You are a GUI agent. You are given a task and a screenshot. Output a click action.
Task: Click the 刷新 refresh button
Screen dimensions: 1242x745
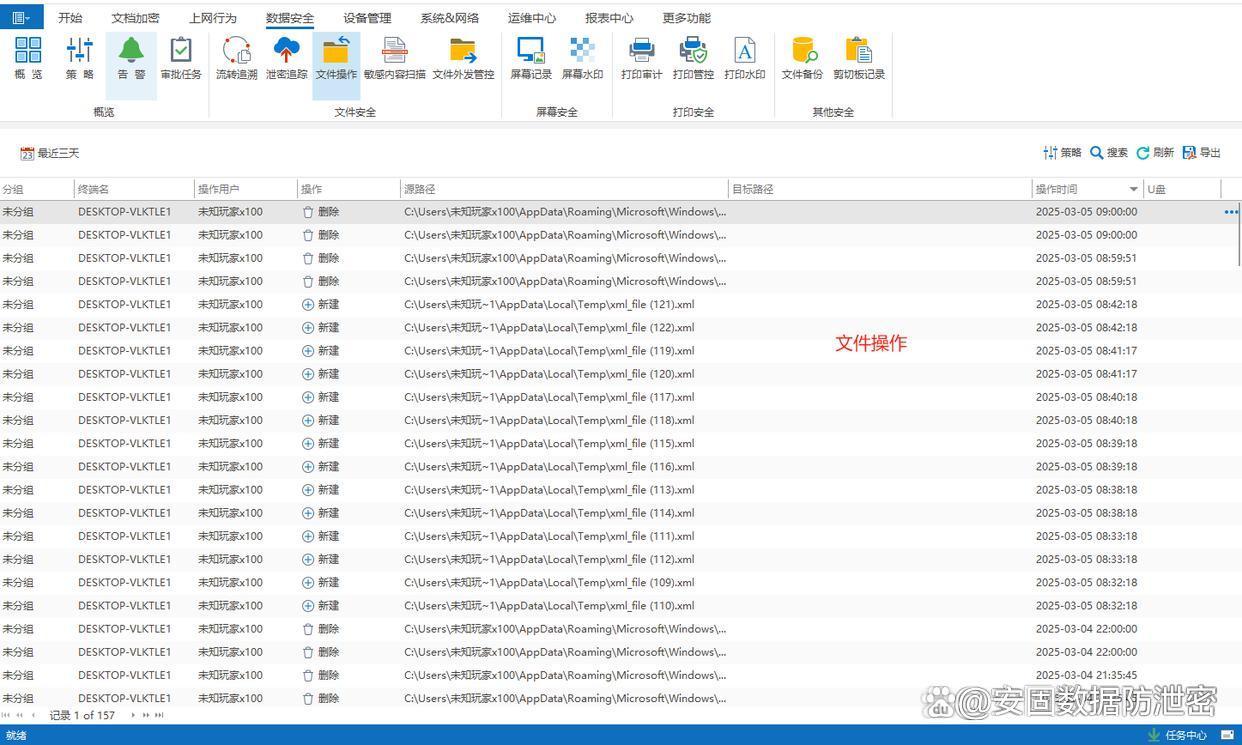[x=1155, y=153]
